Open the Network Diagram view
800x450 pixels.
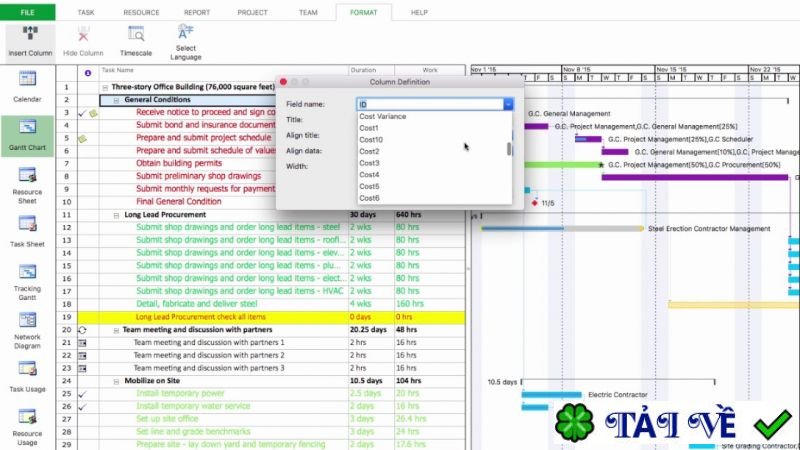click(x=27, y=320)
